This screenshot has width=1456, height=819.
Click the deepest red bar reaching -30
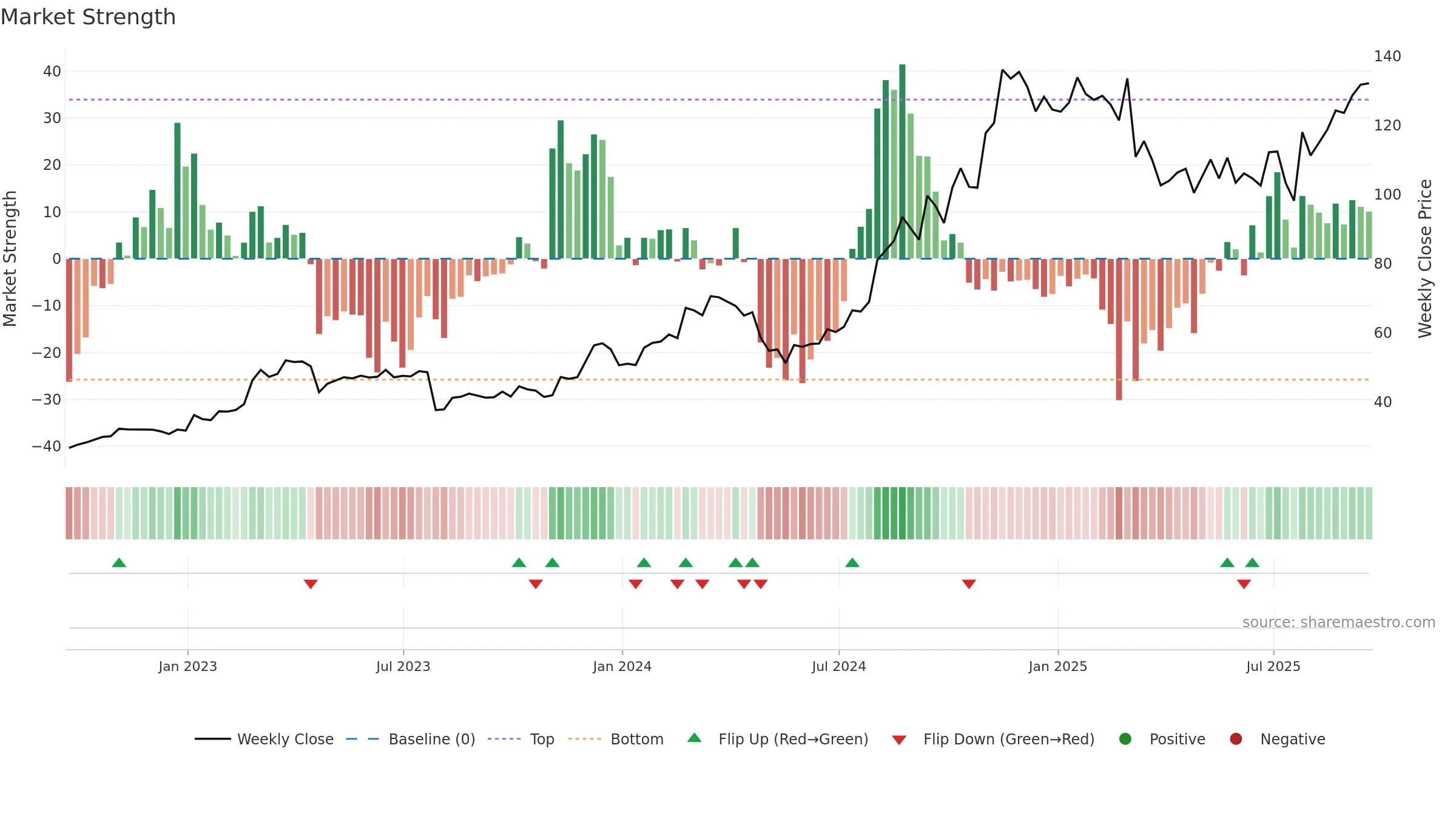(x=1119, y=329)
